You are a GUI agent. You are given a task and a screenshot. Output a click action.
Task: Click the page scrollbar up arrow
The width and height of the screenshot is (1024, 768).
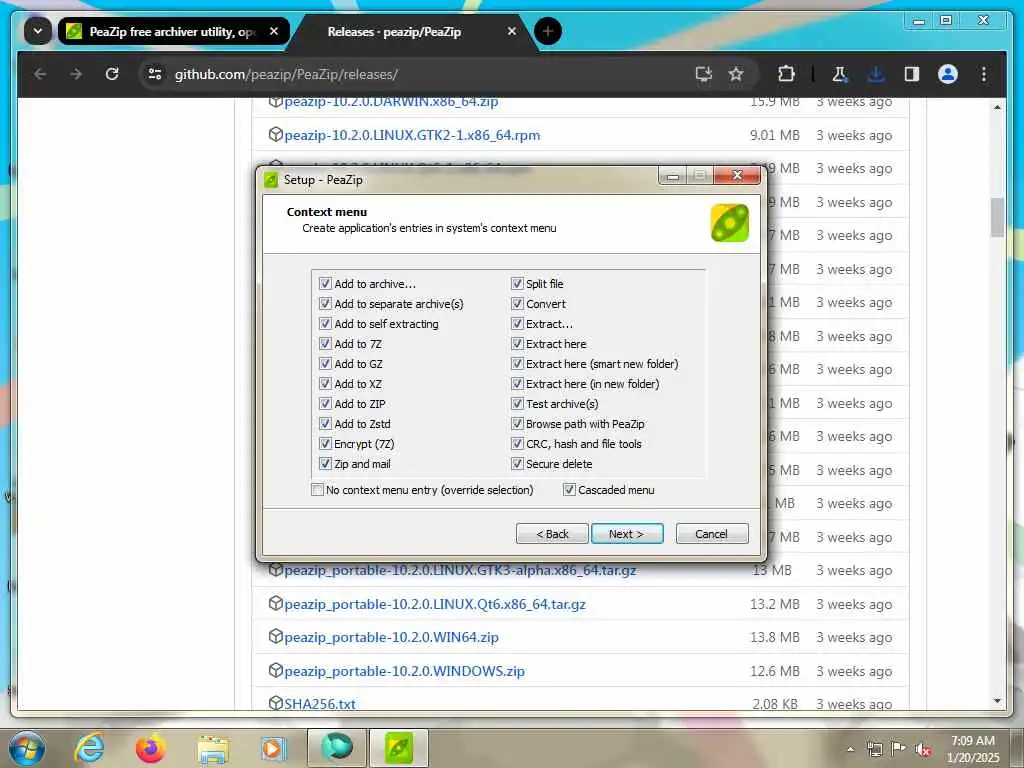[997, 107]
